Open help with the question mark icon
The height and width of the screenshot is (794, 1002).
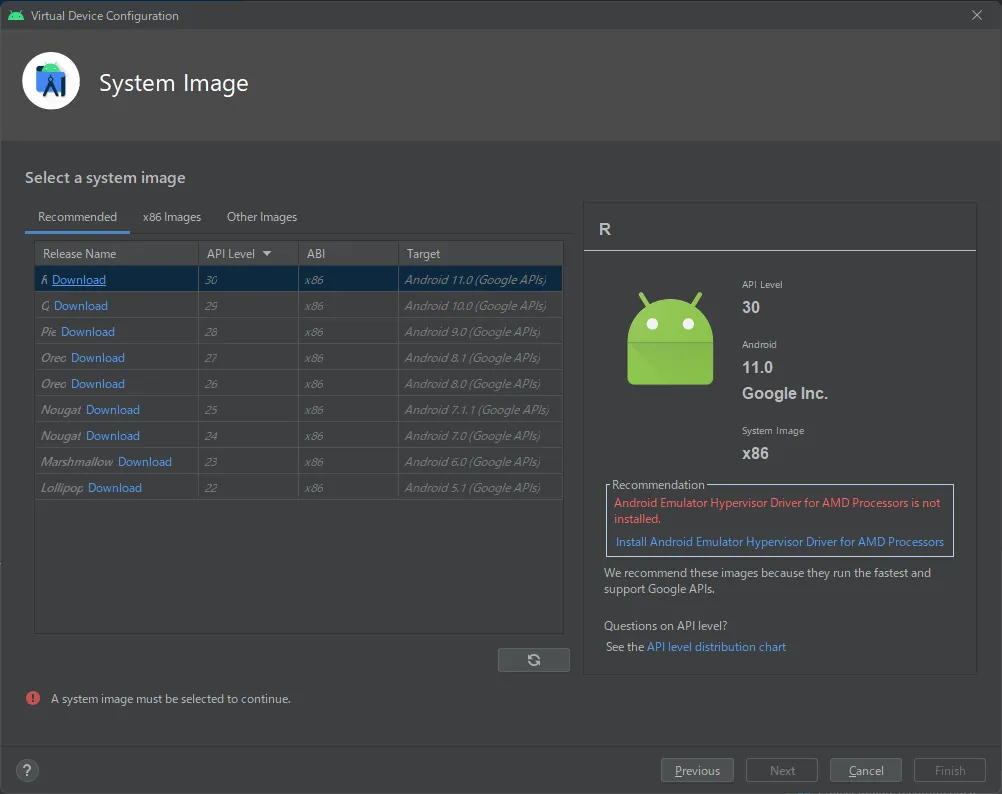[27, 770]
